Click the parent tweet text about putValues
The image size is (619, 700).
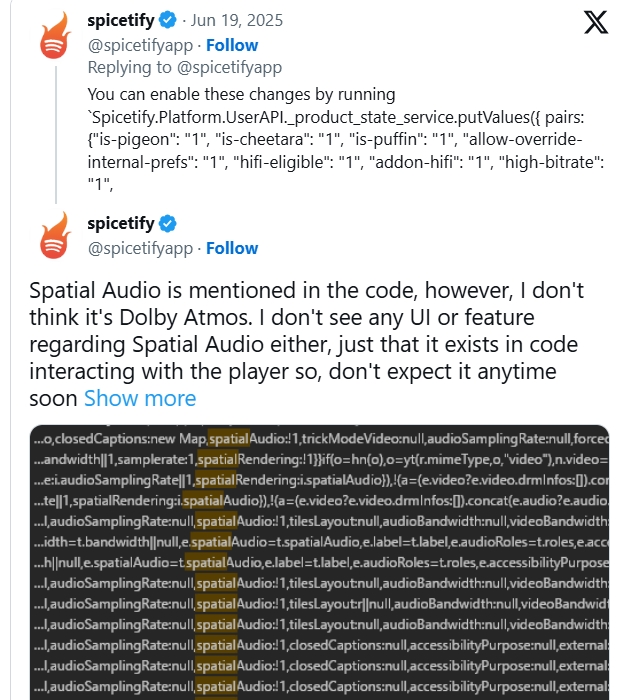346,139
